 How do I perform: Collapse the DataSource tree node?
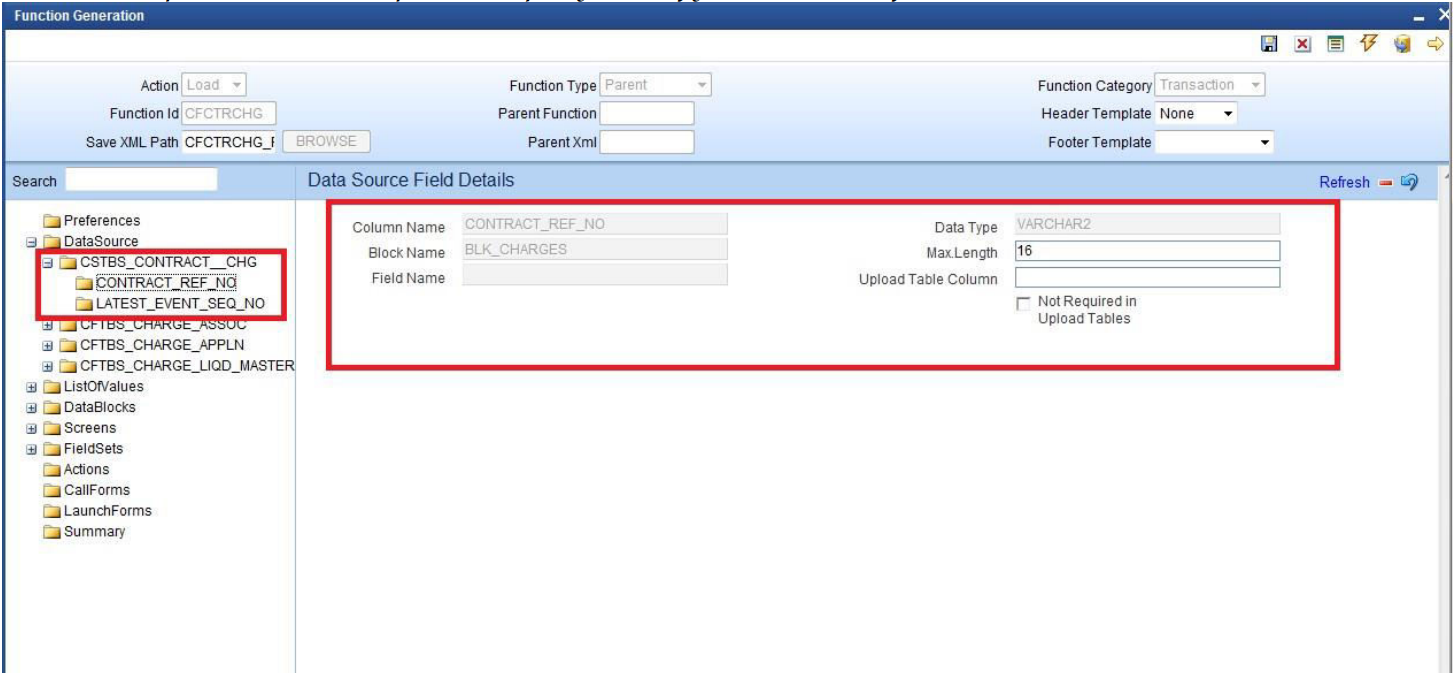(32, 242)
